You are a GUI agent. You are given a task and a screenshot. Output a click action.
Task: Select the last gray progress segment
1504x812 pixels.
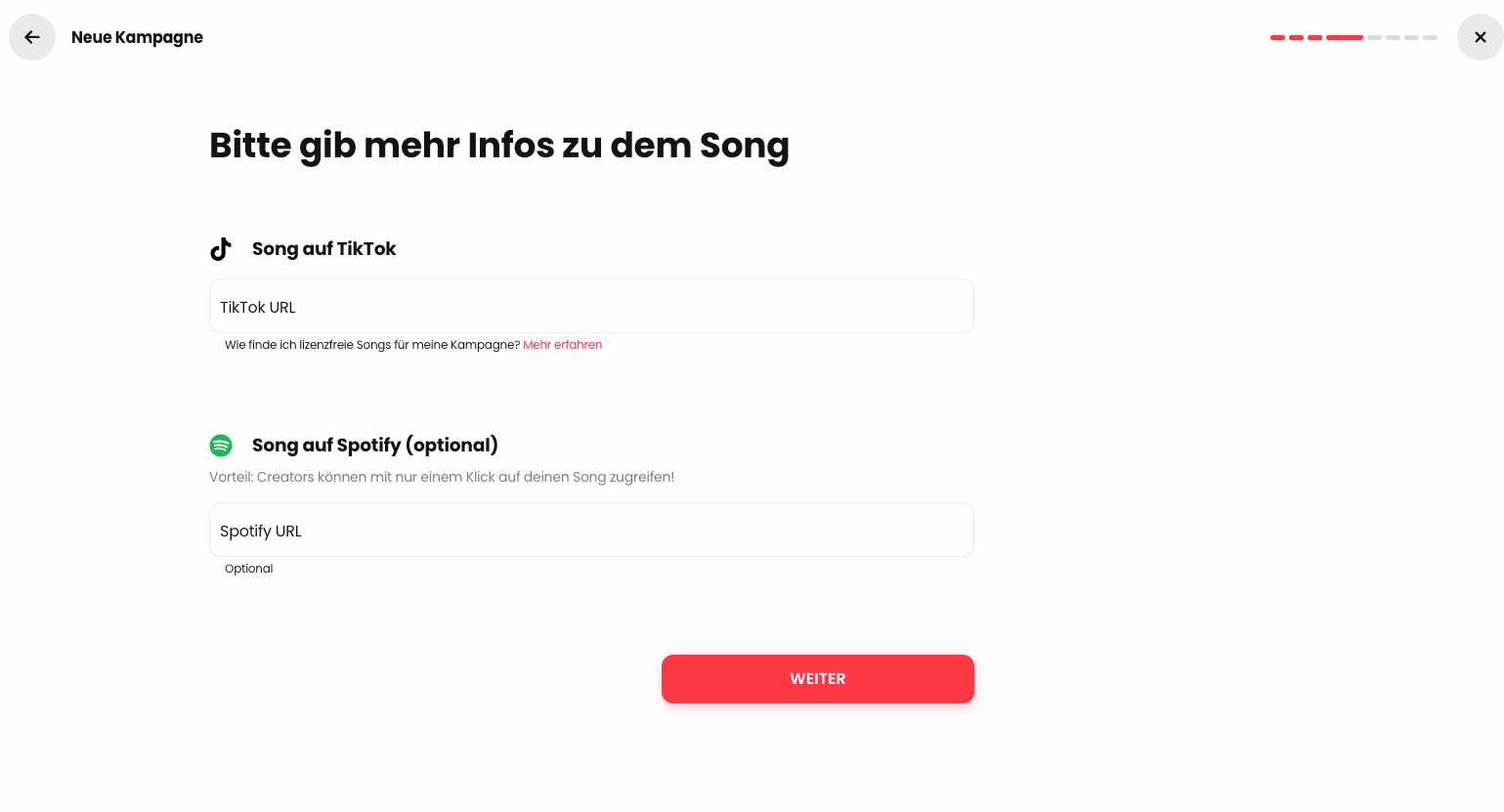point(1431,37)
